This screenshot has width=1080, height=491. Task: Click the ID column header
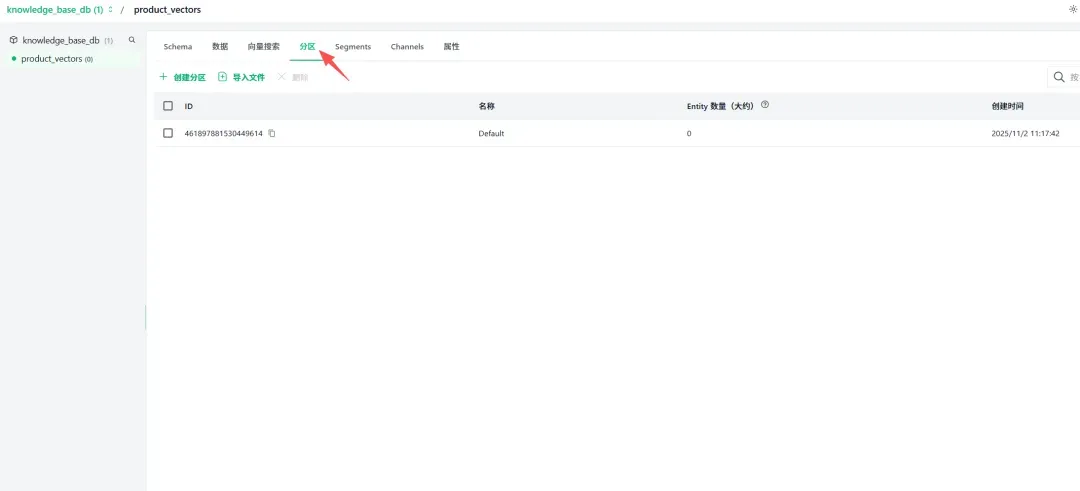click(189, 107)
